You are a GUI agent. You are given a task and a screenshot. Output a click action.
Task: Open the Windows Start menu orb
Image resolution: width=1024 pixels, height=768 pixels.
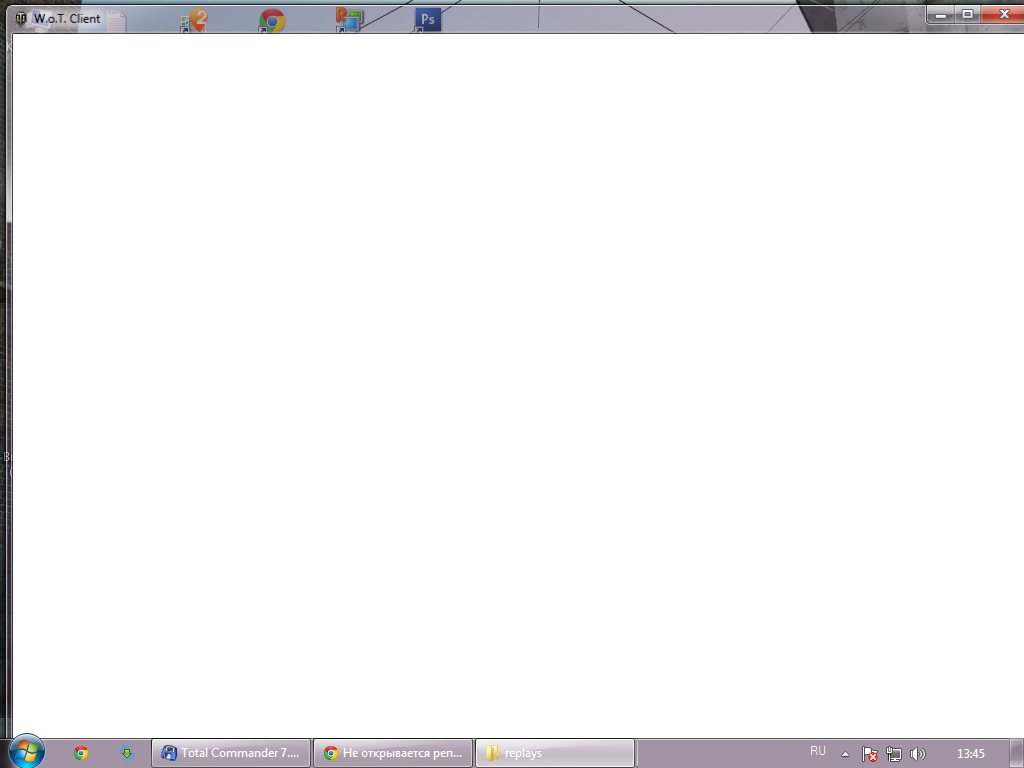27,752
